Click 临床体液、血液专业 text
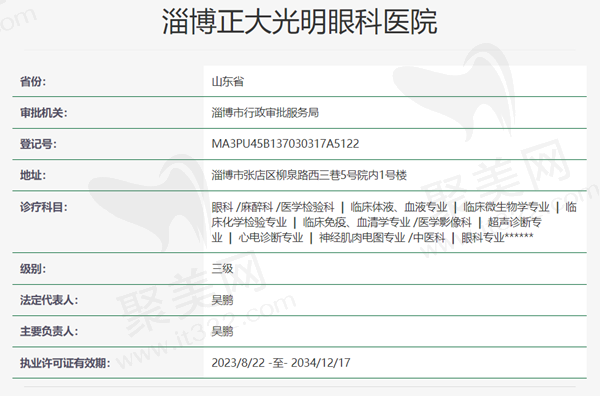600x396 pixels. point(399,207)
